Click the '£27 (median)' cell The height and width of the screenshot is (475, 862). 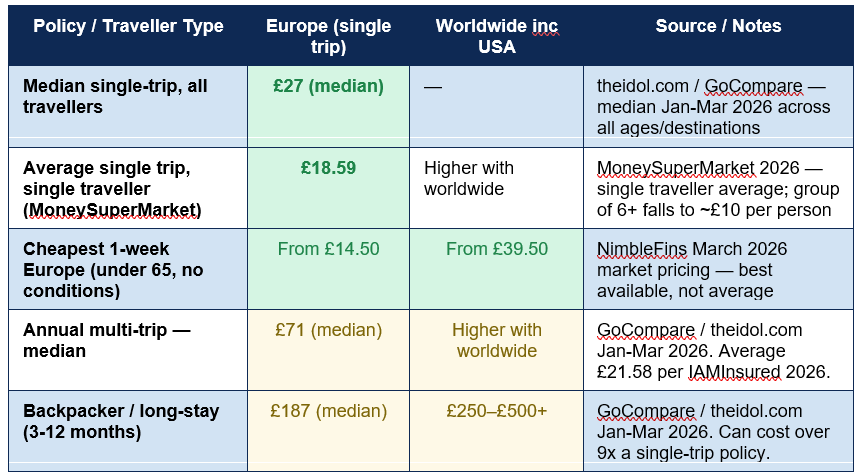click(x=328, y=107)
